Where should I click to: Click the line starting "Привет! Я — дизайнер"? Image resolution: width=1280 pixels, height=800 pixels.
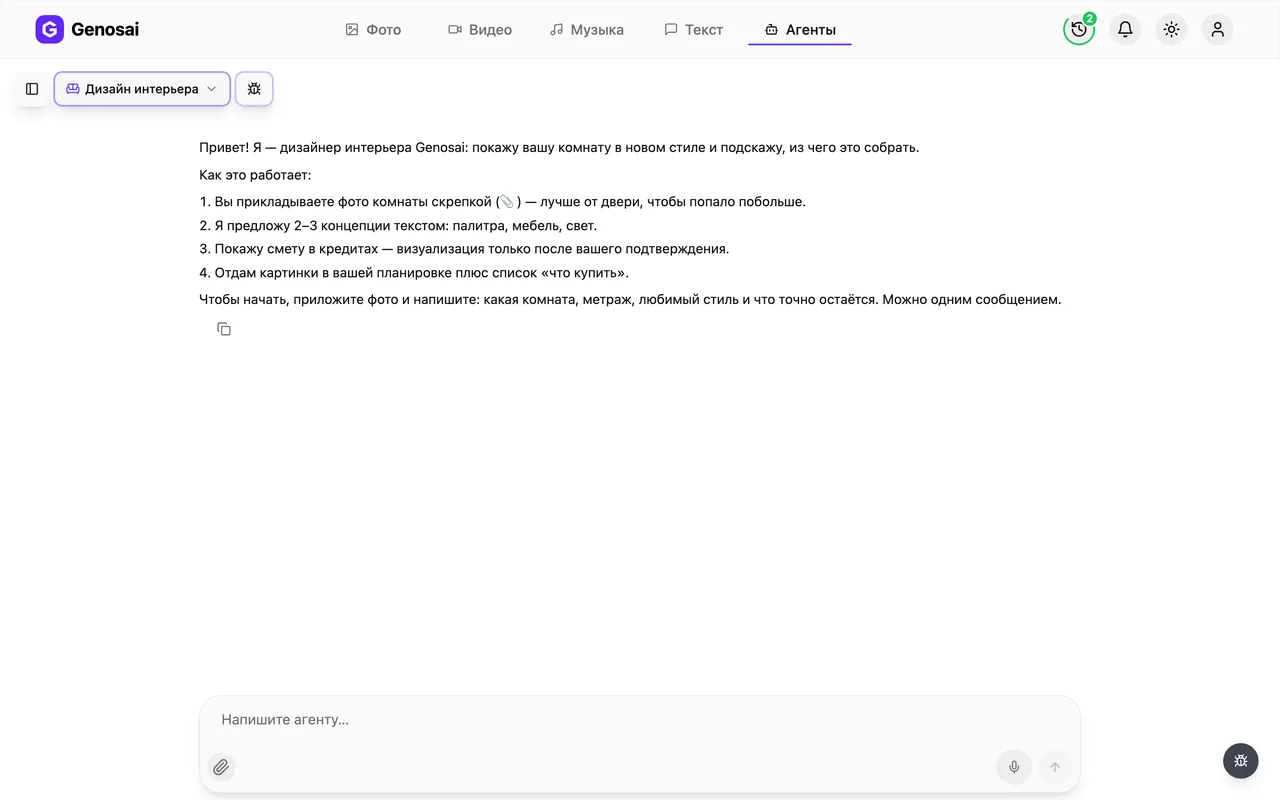pyautogui.click(x=559, y=148)
